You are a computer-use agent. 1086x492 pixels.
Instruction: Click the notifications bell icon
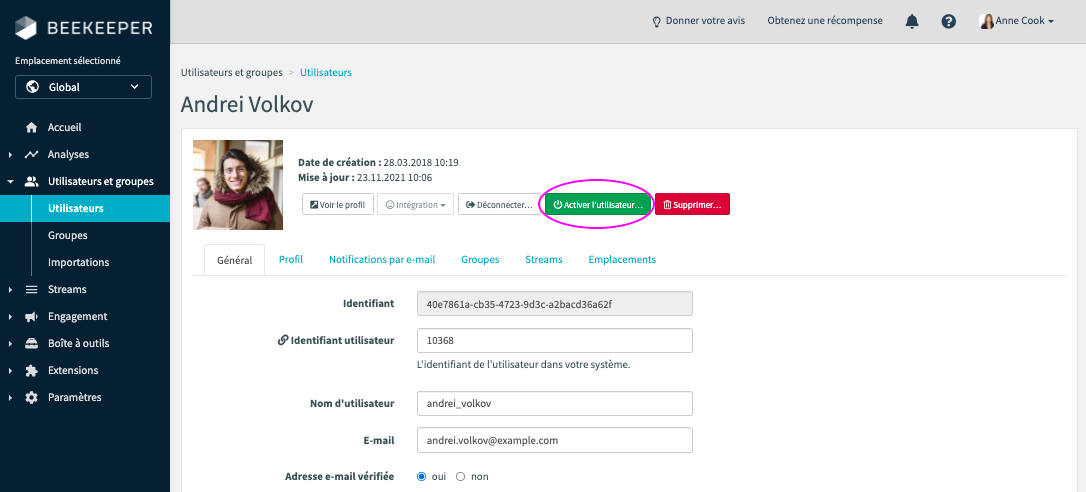pos(912,21)
